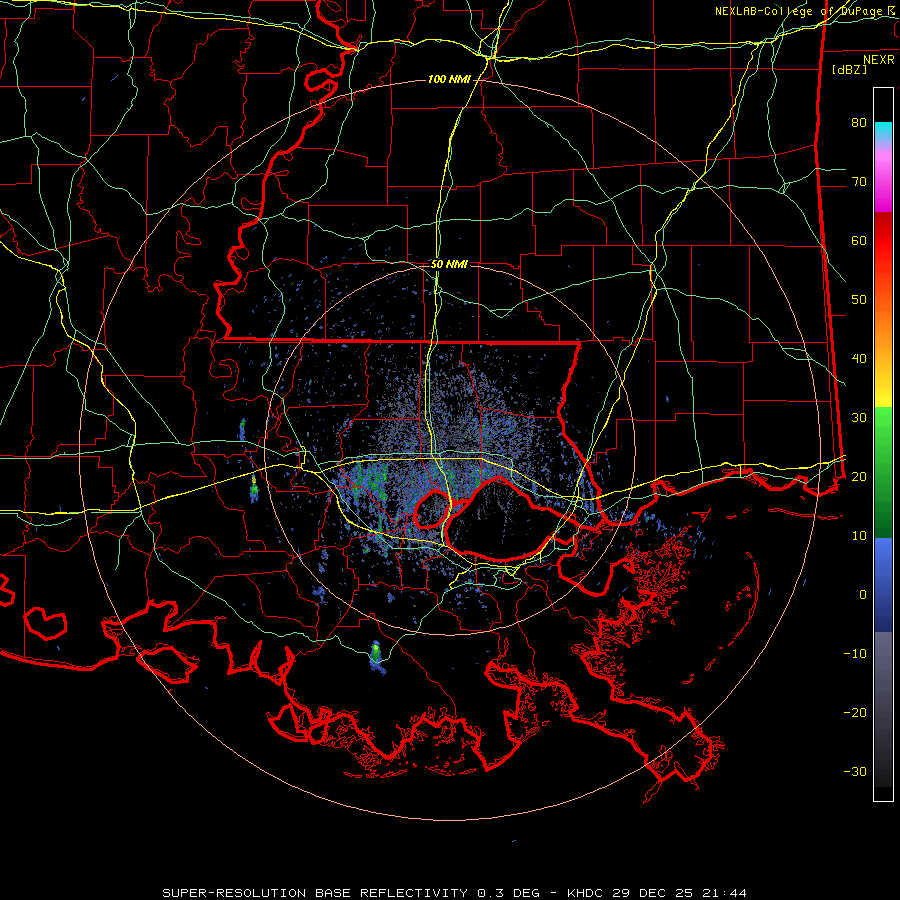Click the blue segment of the dBZ color bar
This screenshot has width=900, height=900.
tap(883, 585)
